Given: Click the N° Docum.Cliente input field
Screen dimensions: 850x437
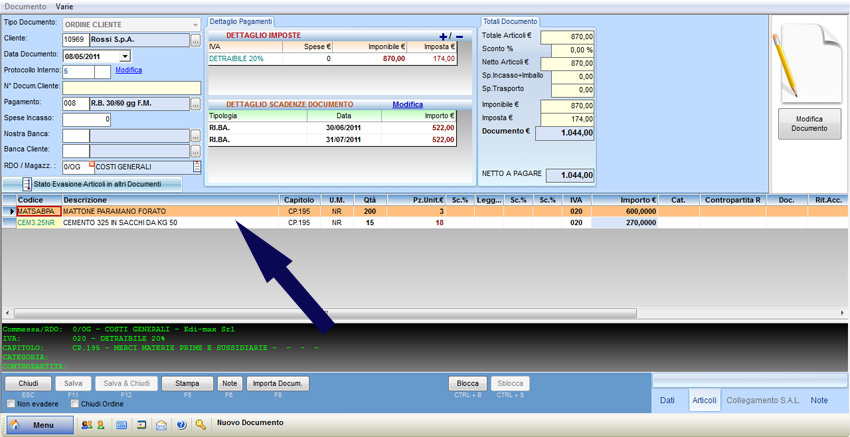Looking at the screenshot, I should tap(131, 87).
